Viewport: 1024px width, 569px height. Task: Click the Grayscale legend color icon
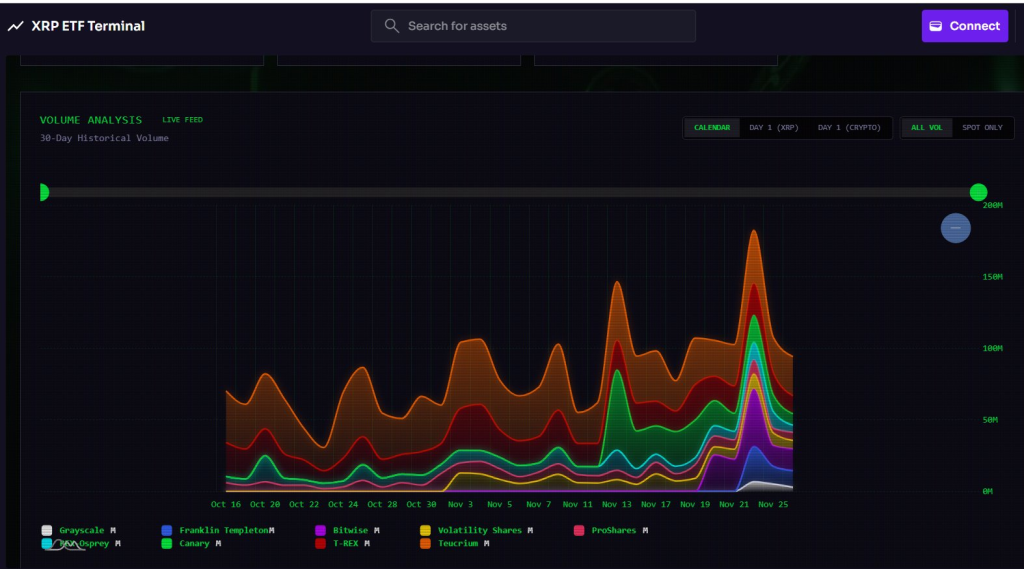47,530
